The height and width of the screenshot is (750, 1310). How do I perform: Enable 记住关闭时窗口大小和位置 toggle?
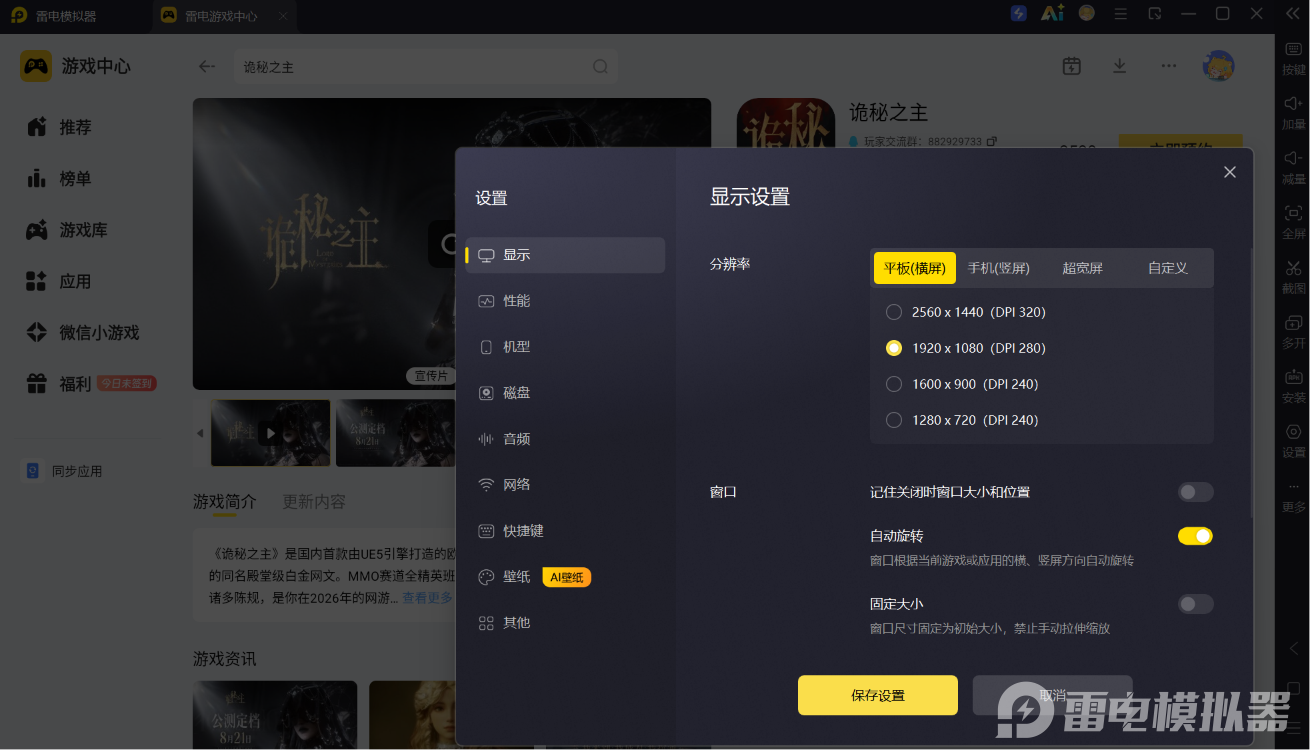point(1195,492)
